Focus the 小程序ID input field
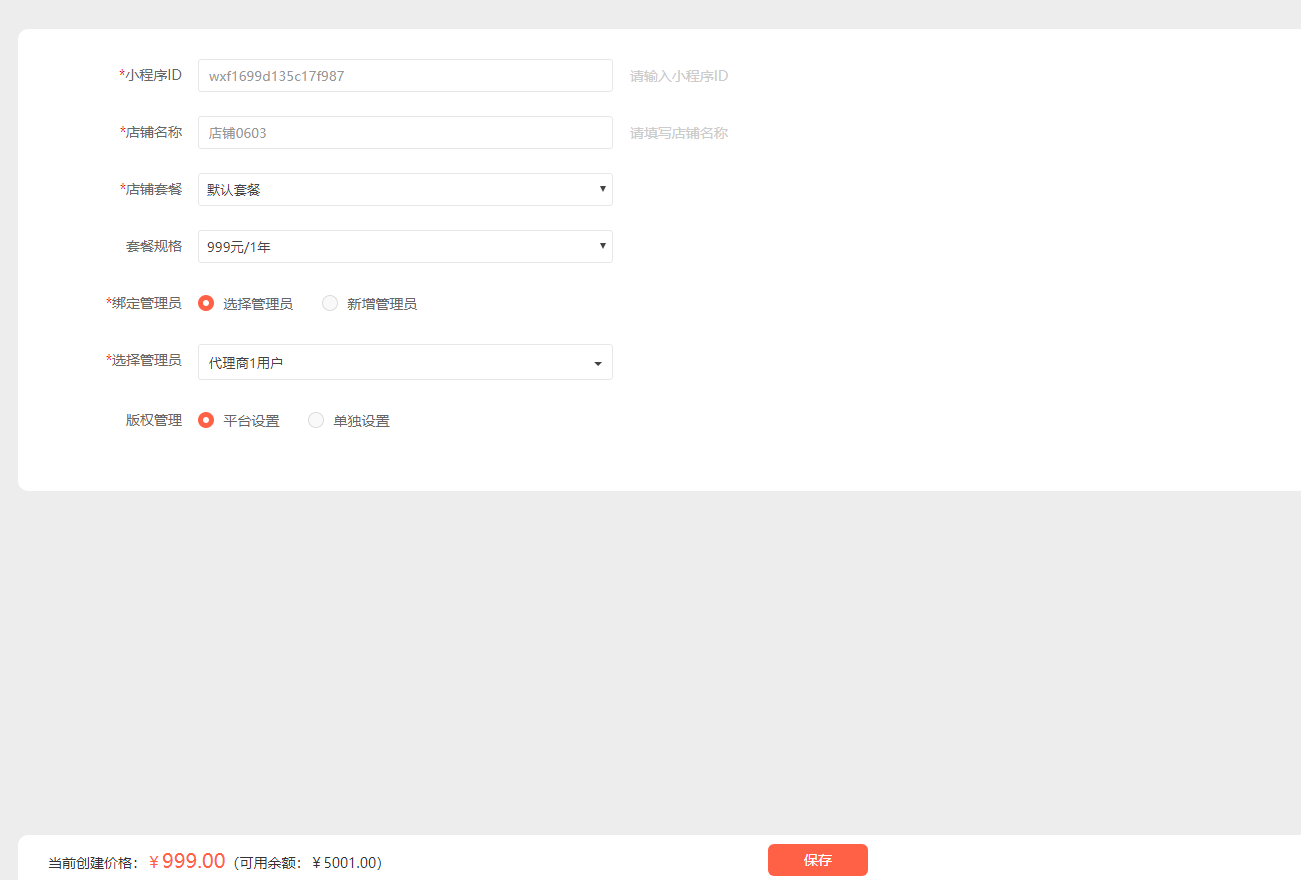Viewport: 1301px width, 880px height. point(405,75)
